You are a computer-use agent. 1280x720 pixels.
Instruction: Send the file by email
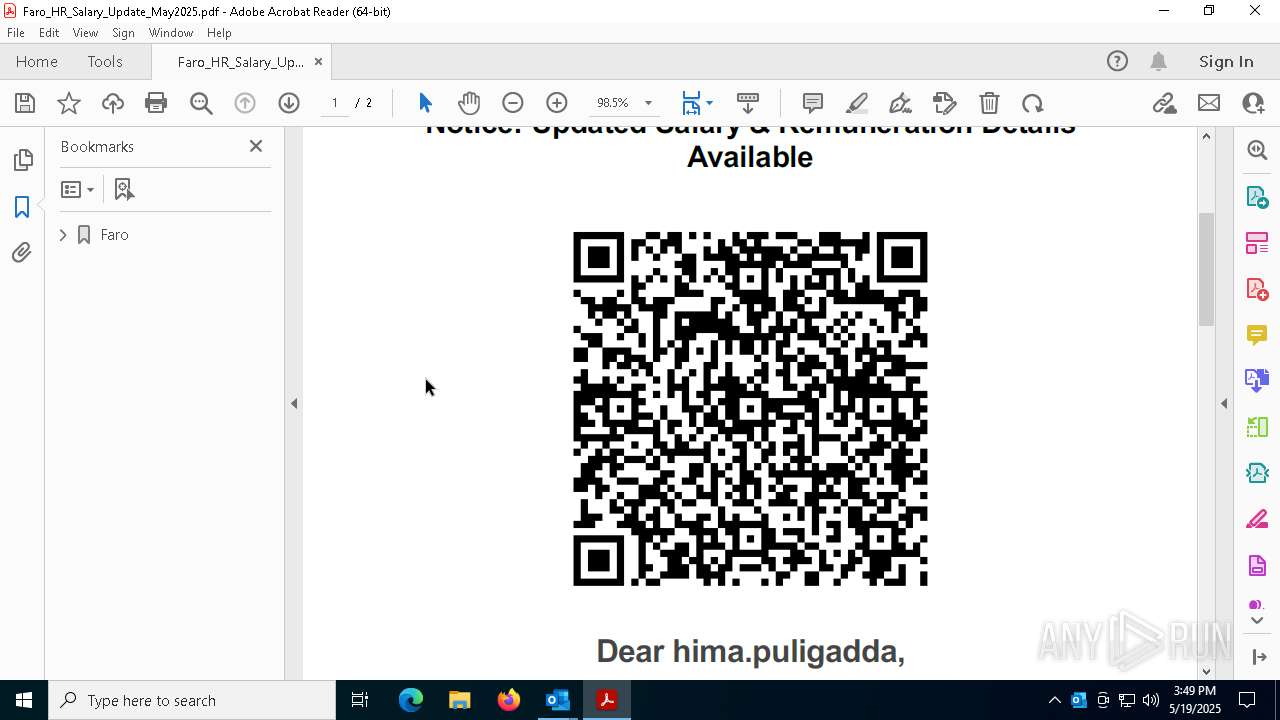click(x=1209, y=103)
